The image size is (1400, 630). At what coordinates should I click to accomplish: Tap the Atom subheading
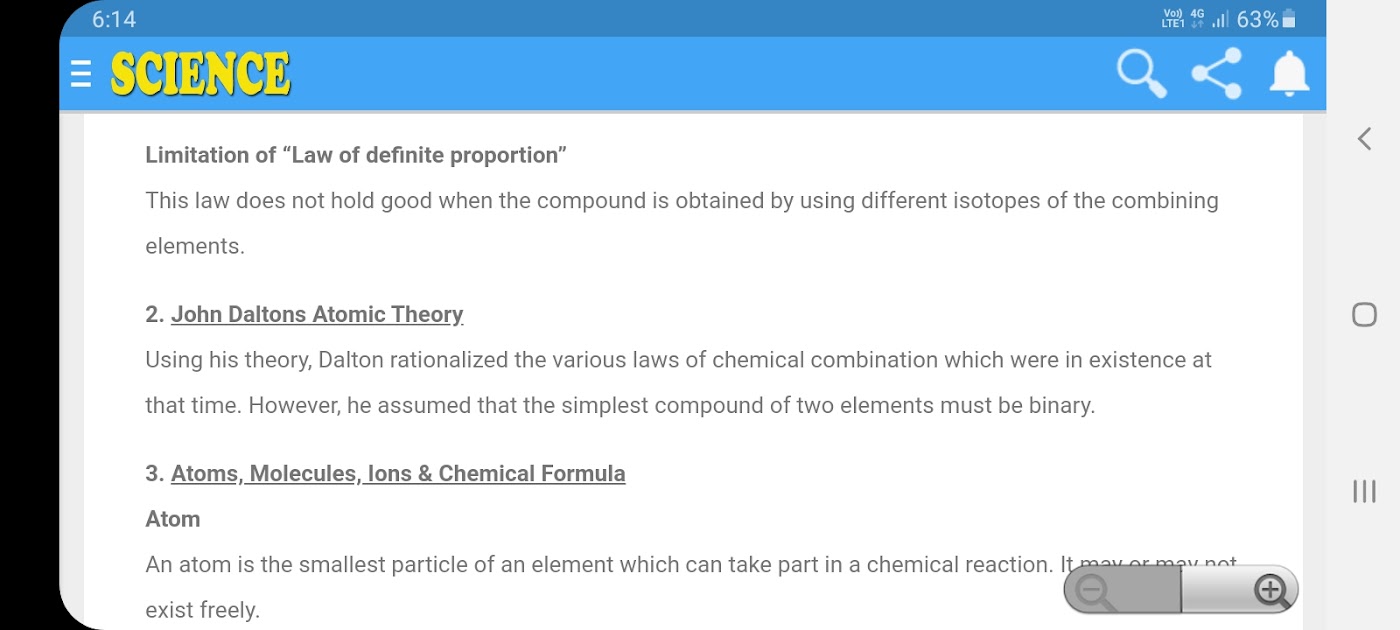173,519
